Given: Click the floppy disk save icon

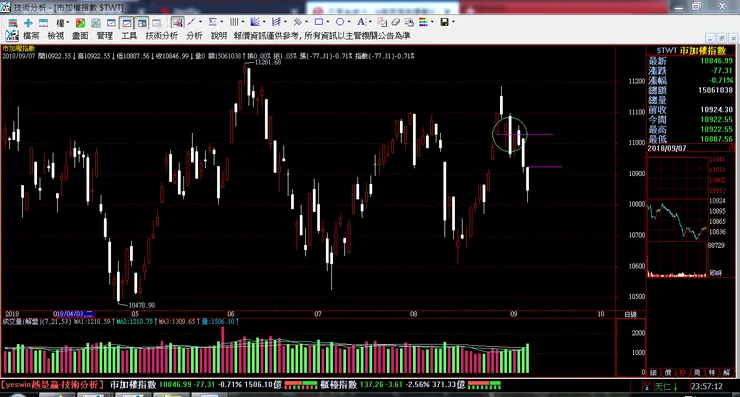Looking at the screenshot, I should coord(444,22).
